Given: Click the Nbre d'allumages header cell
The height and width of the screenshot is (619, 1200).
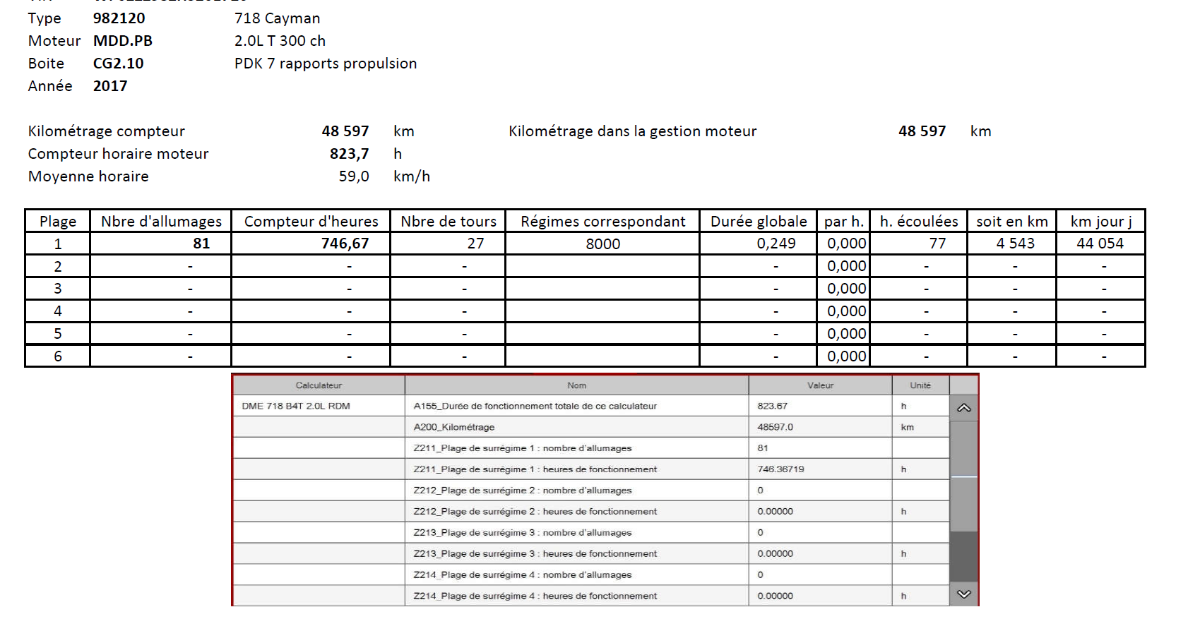Looking at the screenshot, I should 162,221.
